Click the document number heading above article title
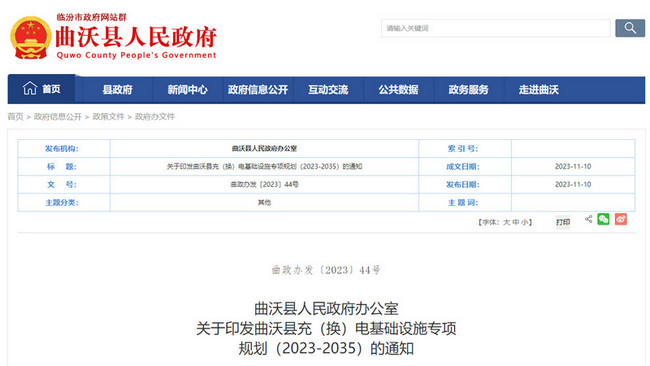The width and height of the screenshot is (650, 366). pyautogui.click(x=326, y=270)
